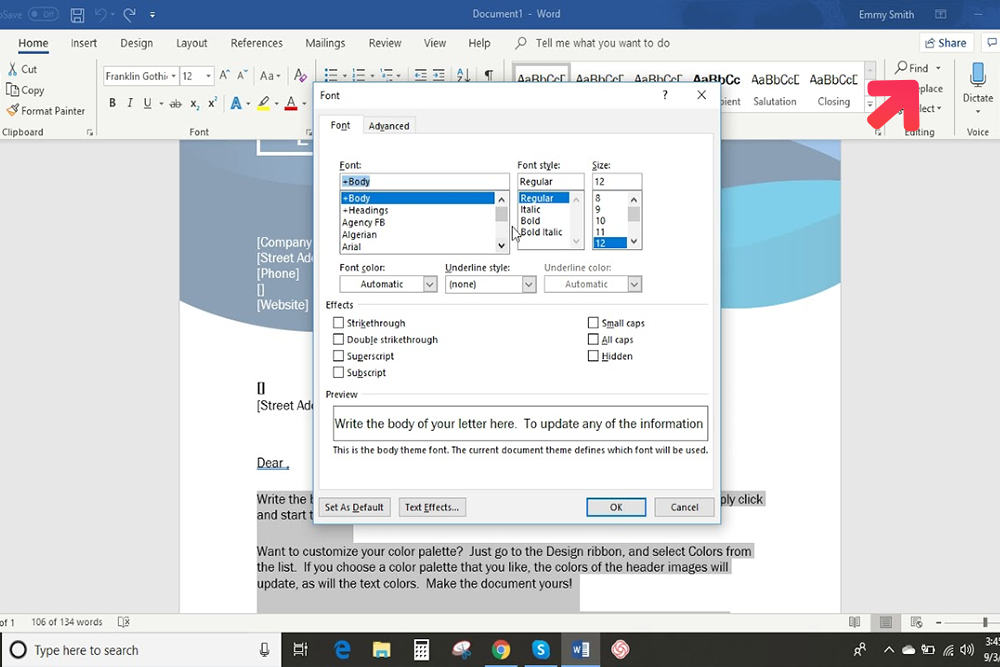Enable the Double strikethrough checkbox

(338, 339)
